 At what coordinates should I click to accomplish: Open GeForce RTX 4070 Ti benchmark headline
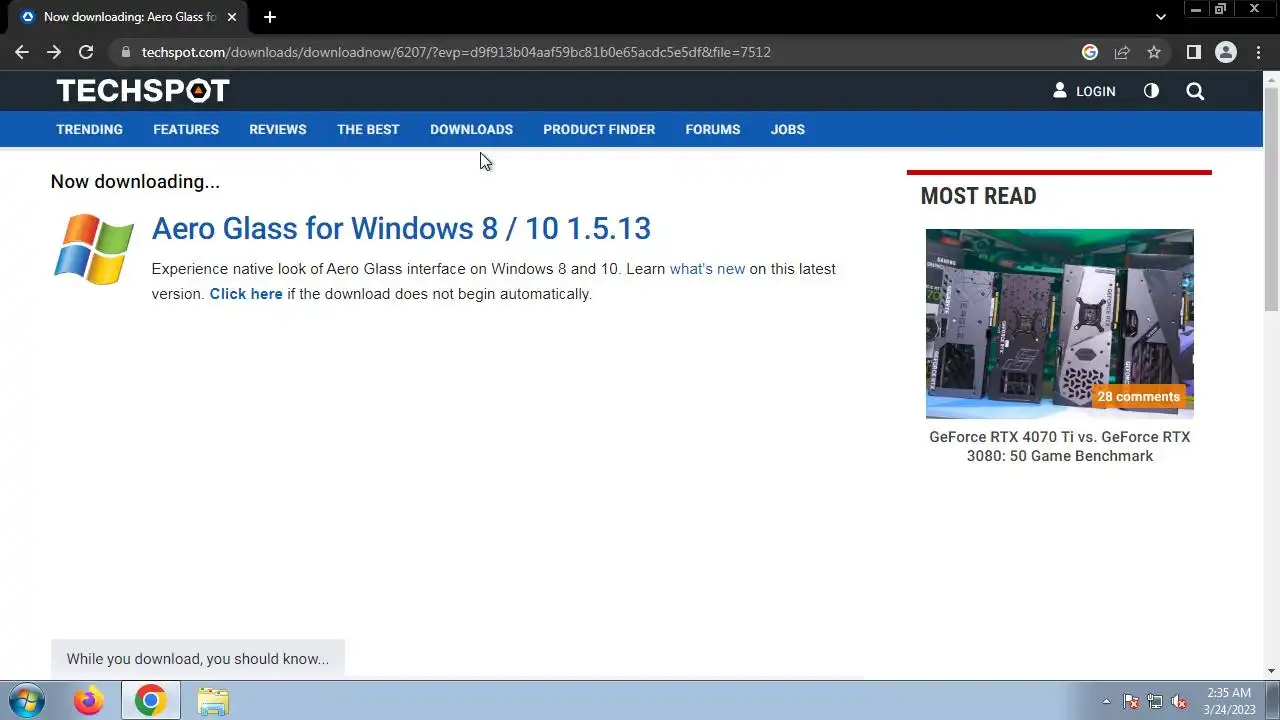pos(1060,446)
